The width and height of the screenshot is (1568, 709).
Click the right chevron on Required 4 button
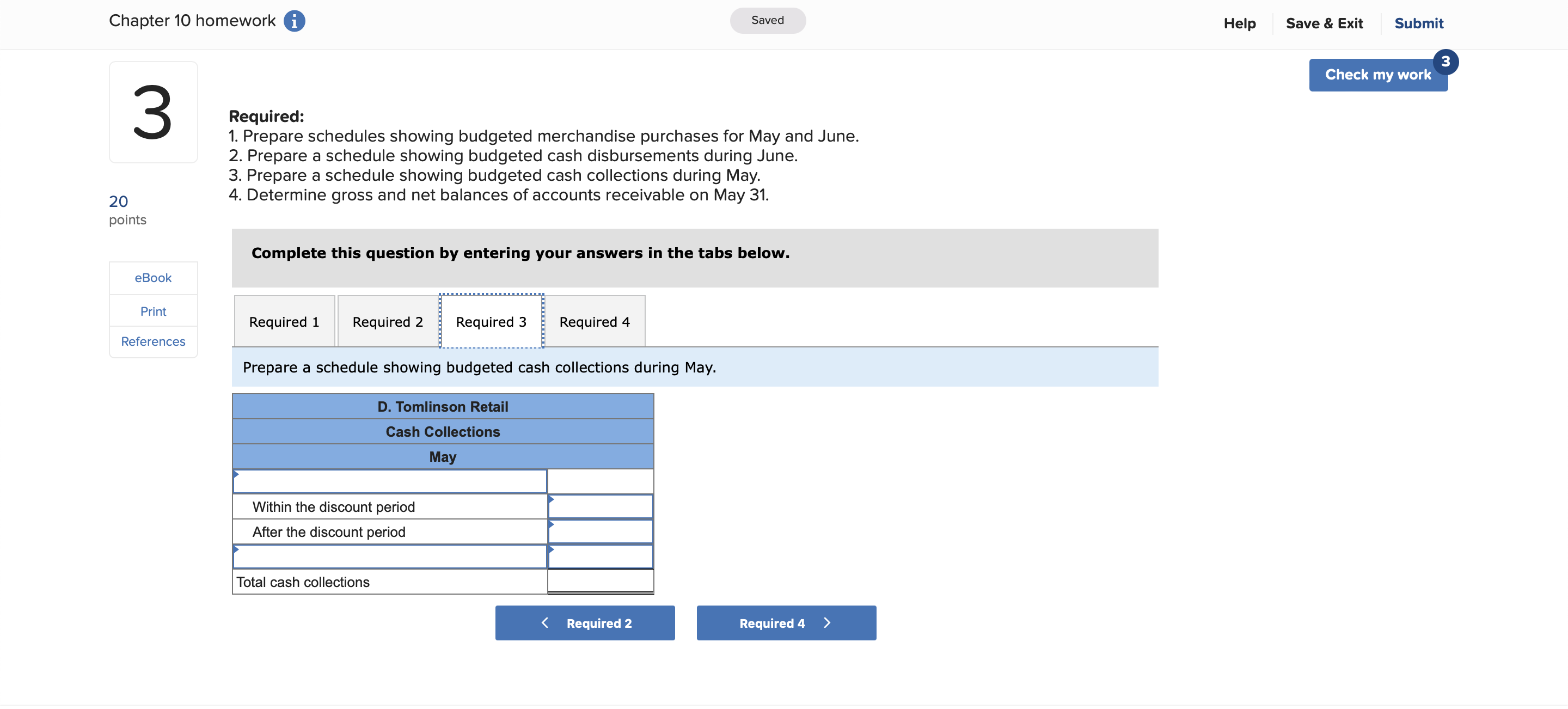826,622
